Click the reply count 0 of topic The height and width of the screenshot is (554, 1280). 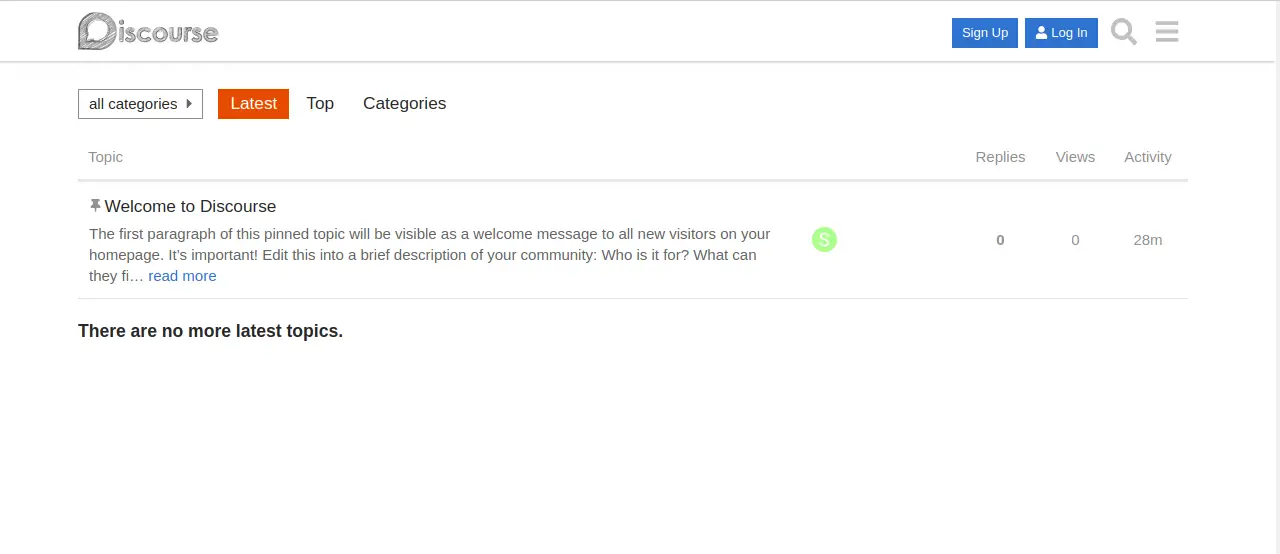coord(1000,240)
